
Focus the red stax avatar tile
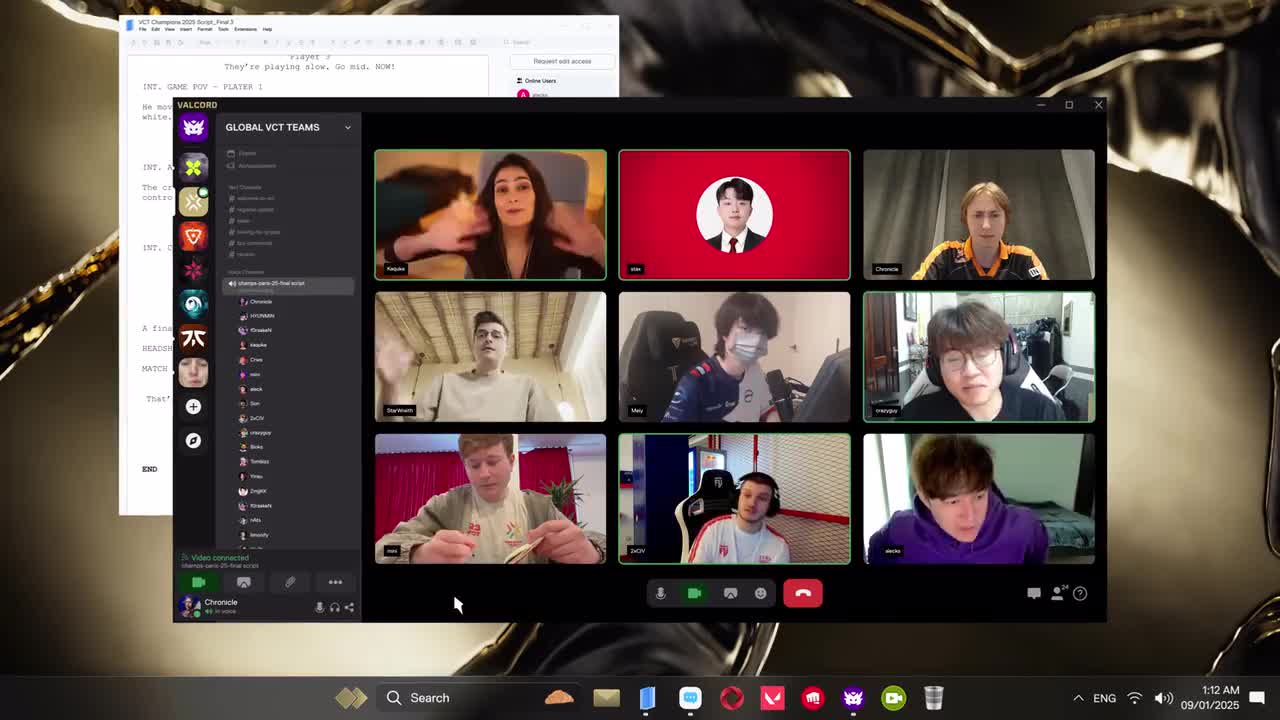734,215
